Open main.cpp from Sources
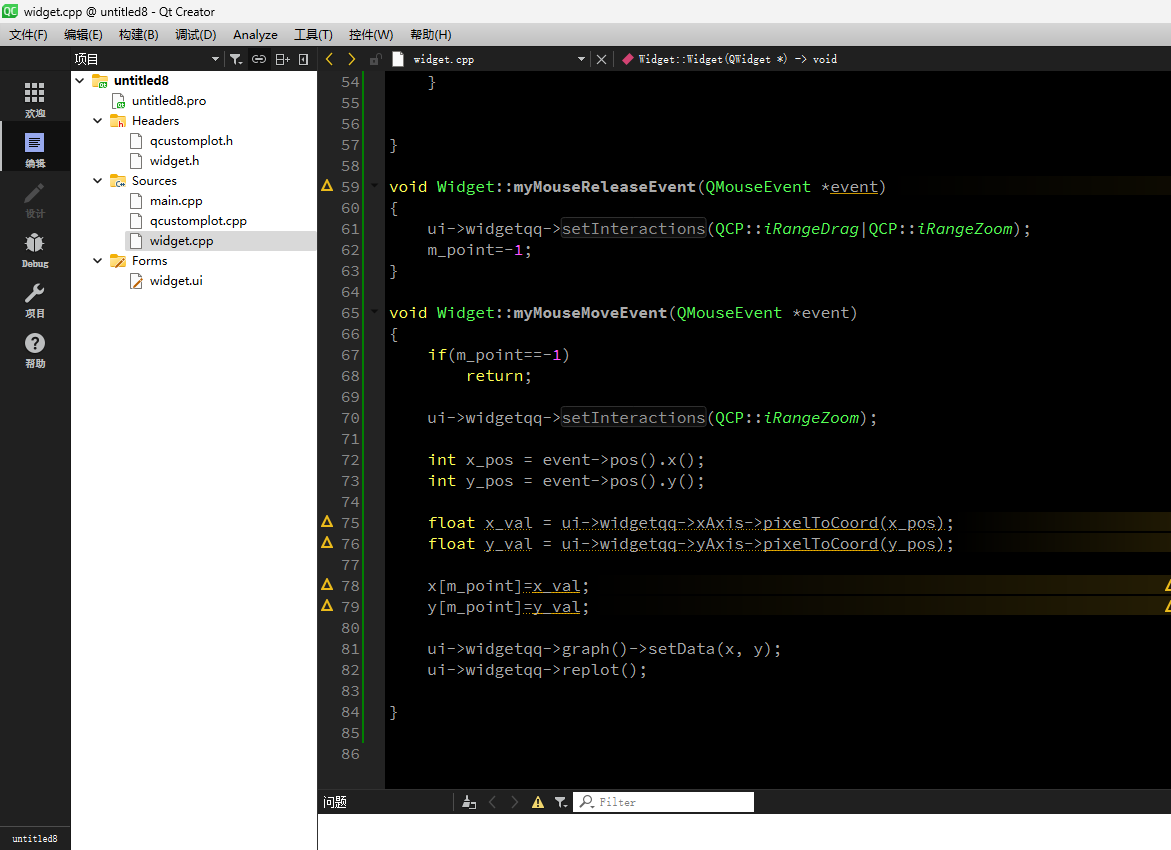1171x850 pixels. click(176, 200)
